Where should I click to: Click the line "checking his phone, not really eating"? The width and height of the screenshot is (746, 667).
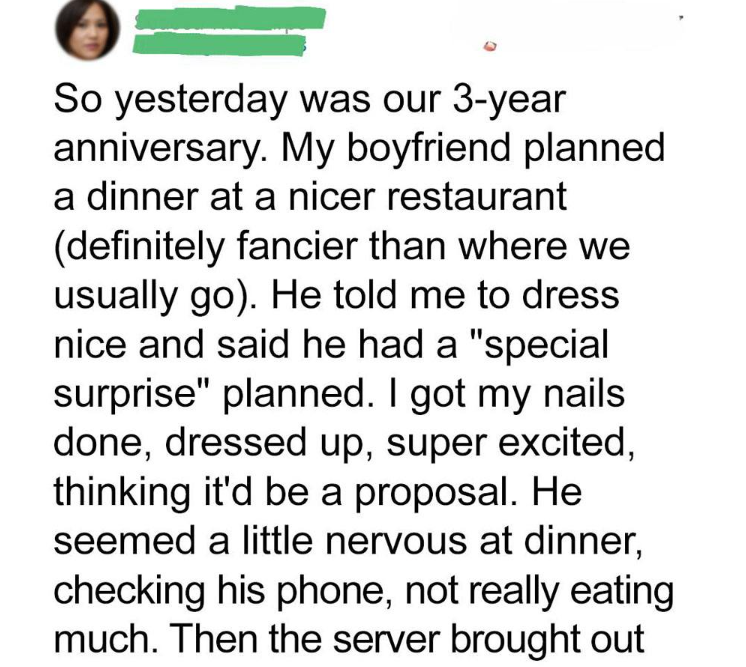tap(362, 590)
